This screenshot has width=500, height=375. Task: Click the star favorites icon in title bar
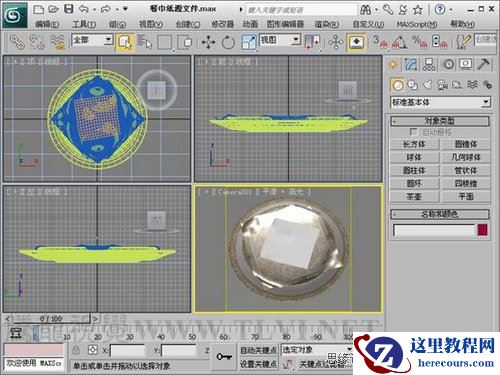(x=418, y=10)
